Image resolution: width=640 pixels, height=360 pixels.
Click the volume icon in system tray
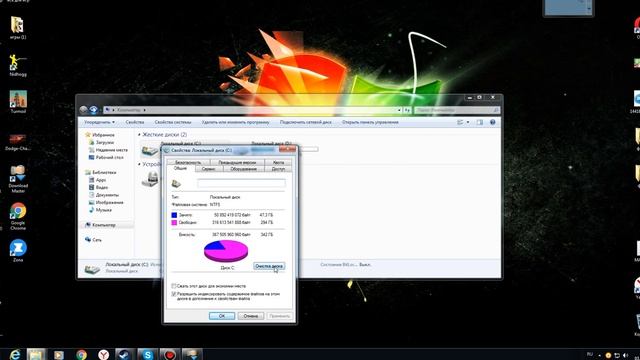626,355
